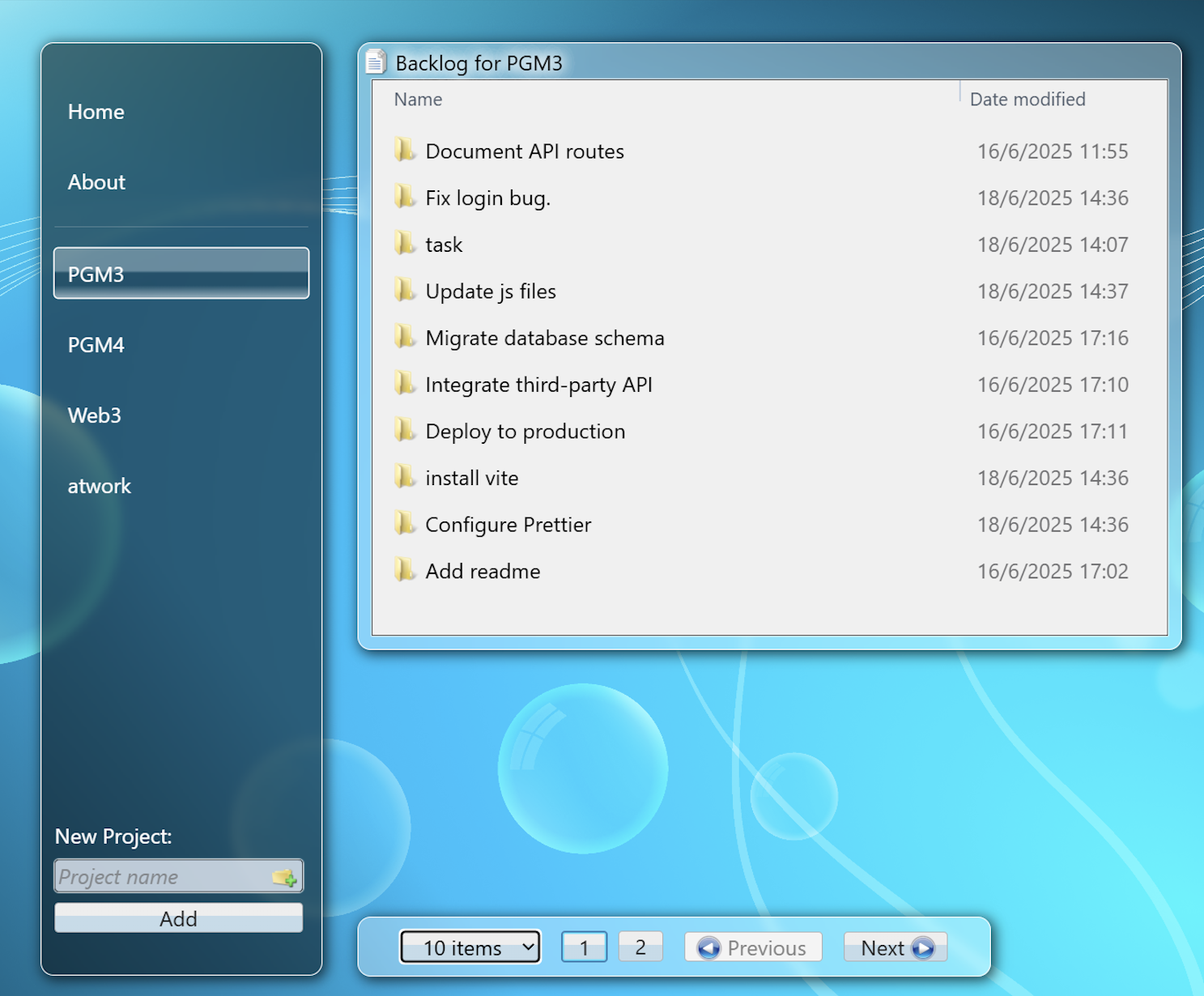Click the document icon beside Backlog for PGM3
The width and height of the screenshot is (1204, 996).
pos(376,62)
